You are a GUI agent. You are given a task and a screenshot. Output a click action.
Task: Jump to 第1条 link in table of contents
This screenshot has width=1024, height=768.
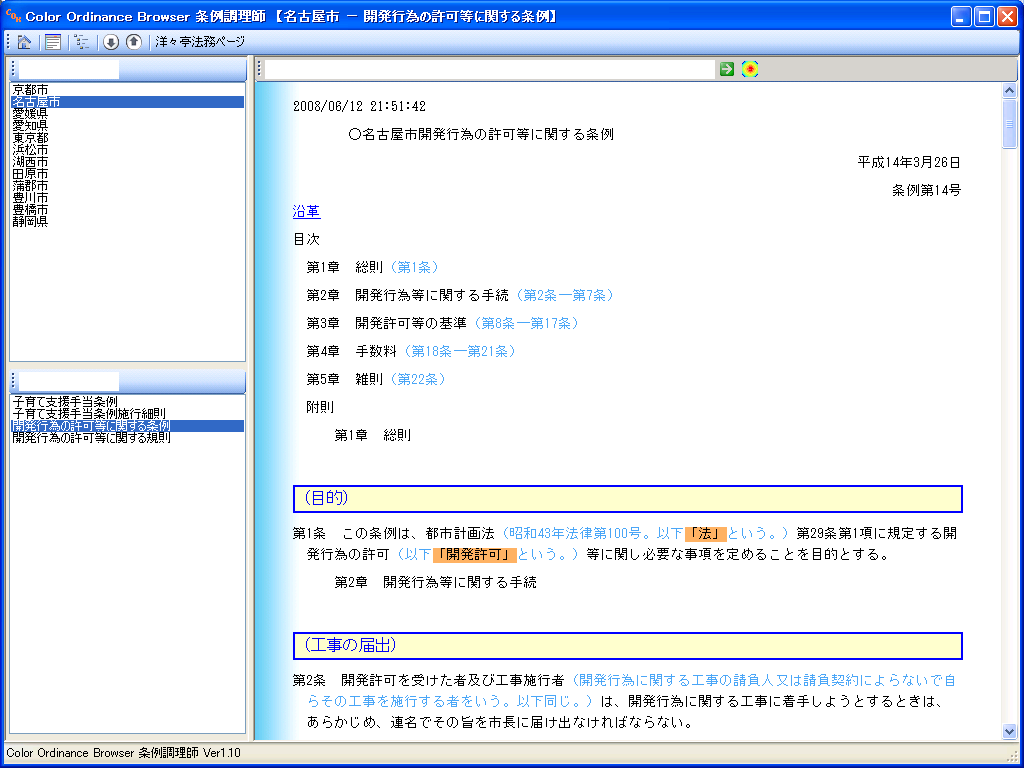click(414, 267)
